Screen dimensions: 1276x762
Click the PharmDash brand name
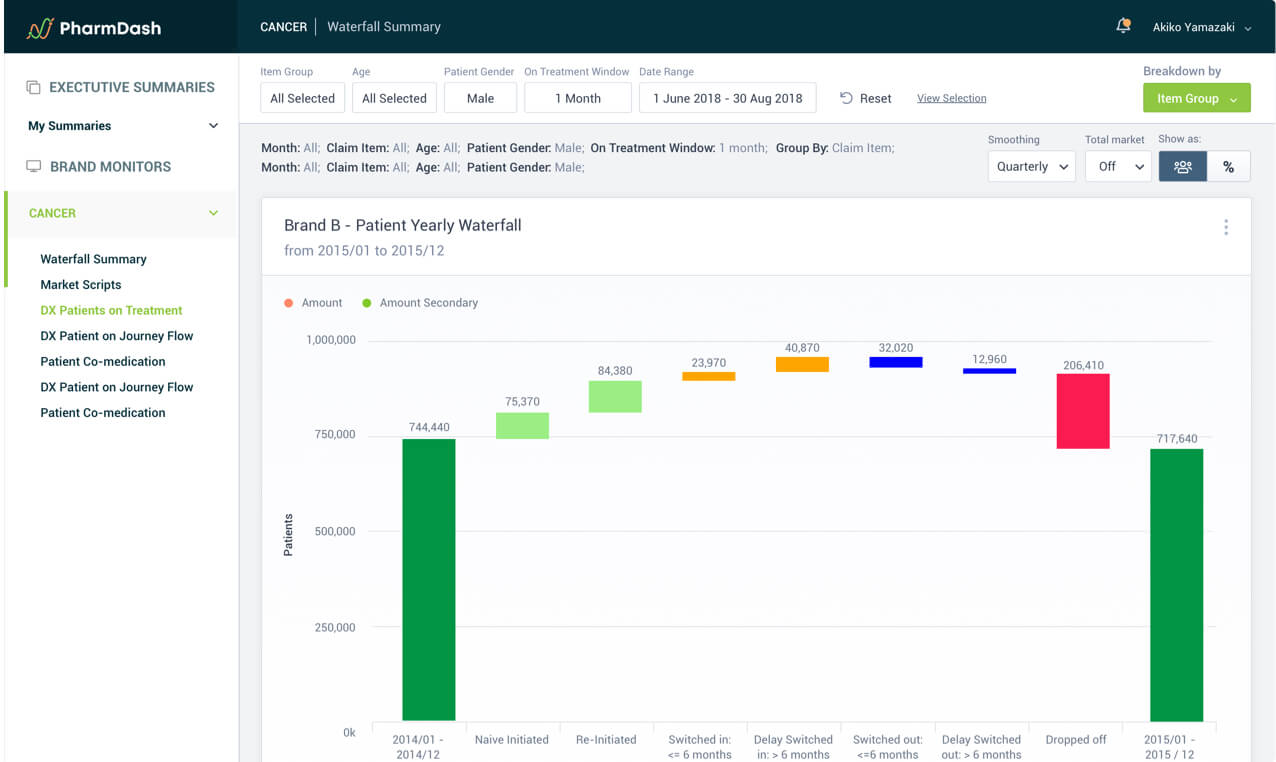(110, 28)
